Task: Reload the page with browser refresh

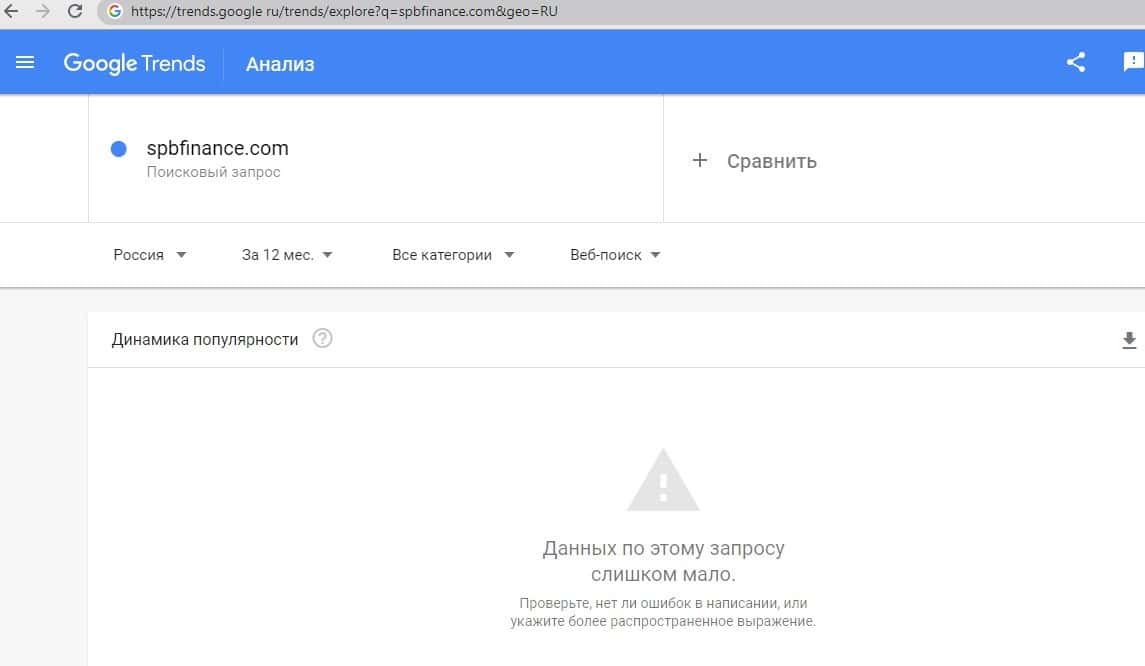Action: 74,12
